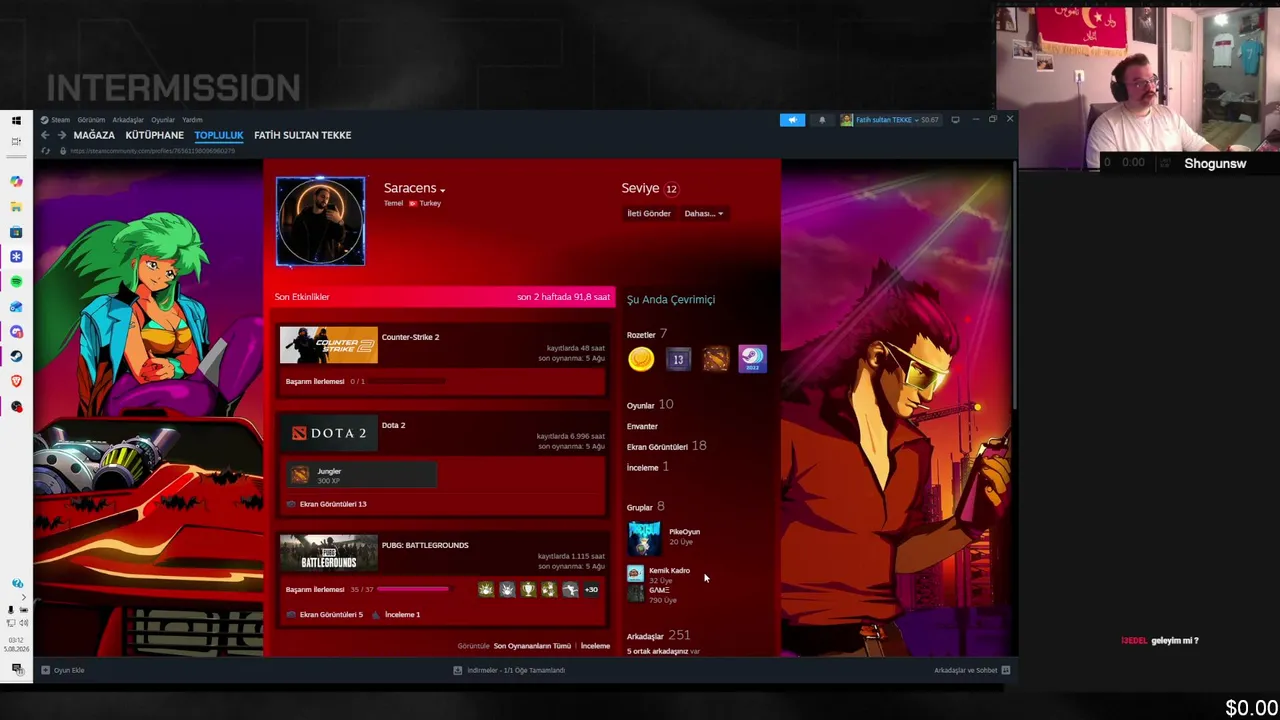Screen dimensions: 1280x720
Task: Click the PUBG Battlegrounds game thumbnail
Action: (x=329, y=553)
